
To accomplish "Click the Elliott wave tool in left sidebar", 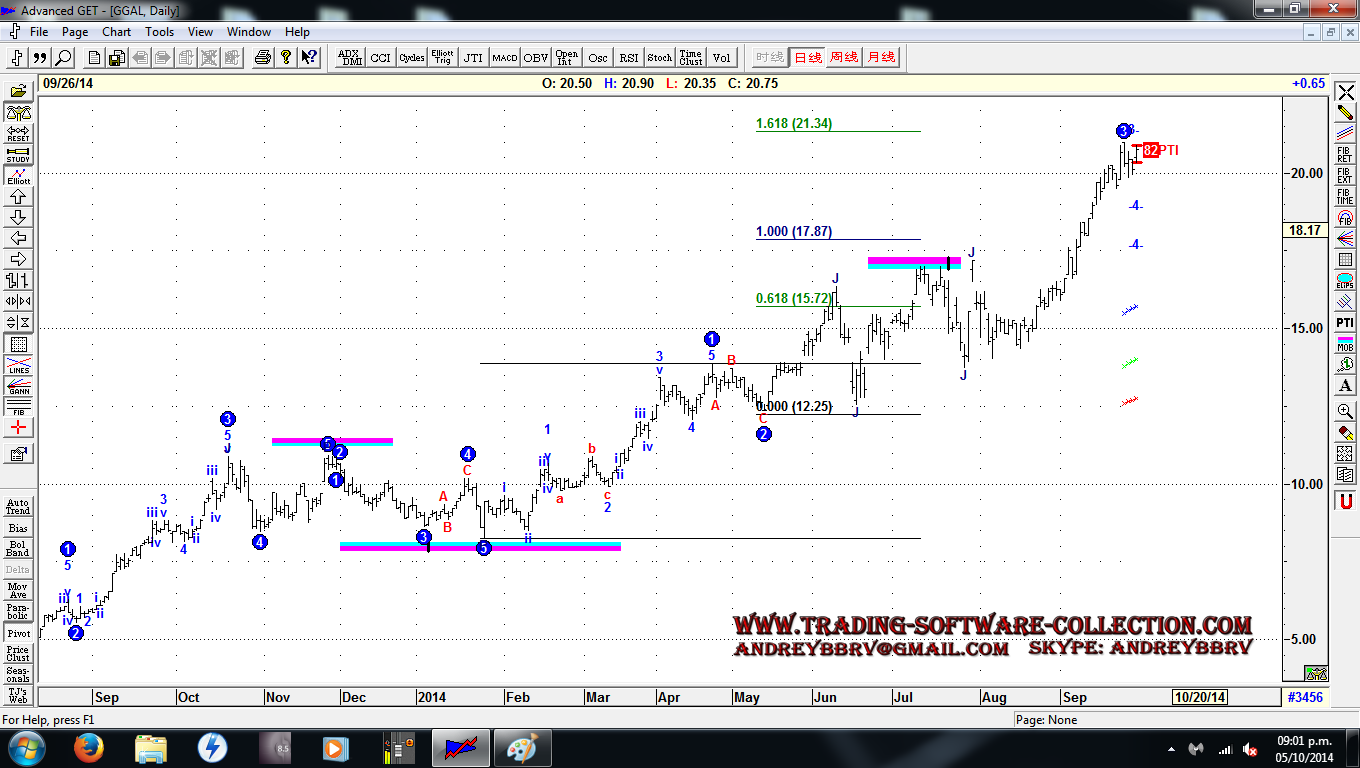I will (x=18, y=176).
